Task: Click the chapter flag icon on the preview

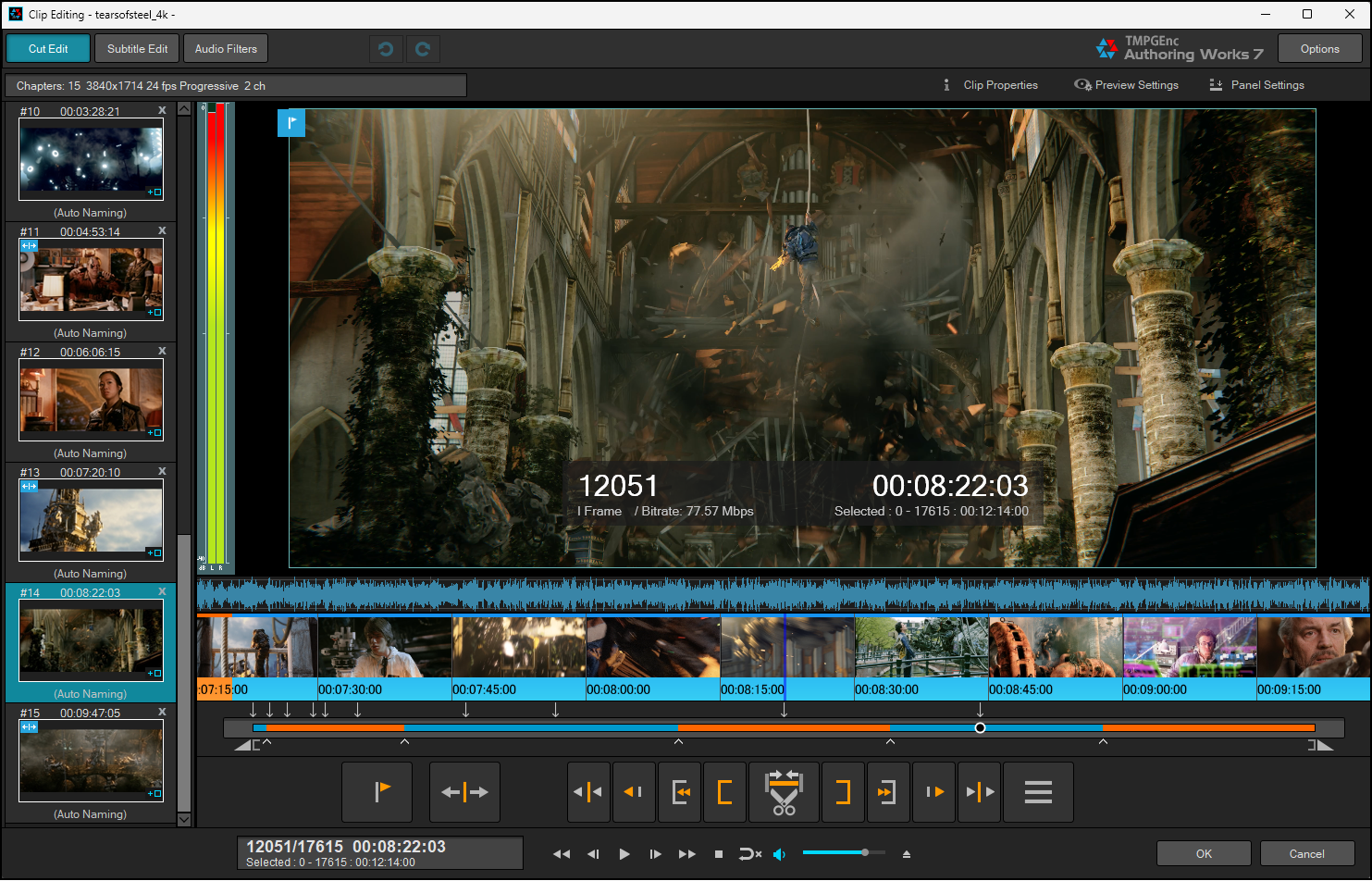Action: pyautogui.click(x=291, y=122)
